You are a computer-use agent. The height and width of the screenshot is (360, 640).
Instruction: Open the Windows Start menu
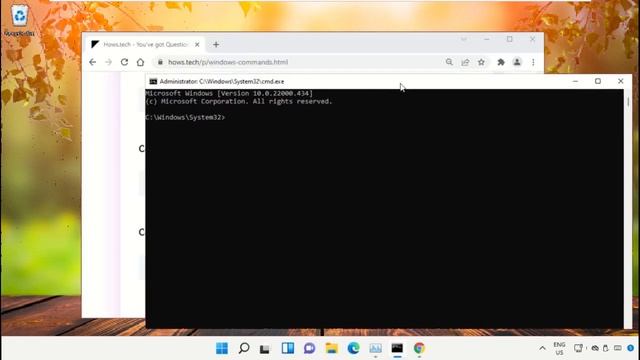tap(222, 348)
